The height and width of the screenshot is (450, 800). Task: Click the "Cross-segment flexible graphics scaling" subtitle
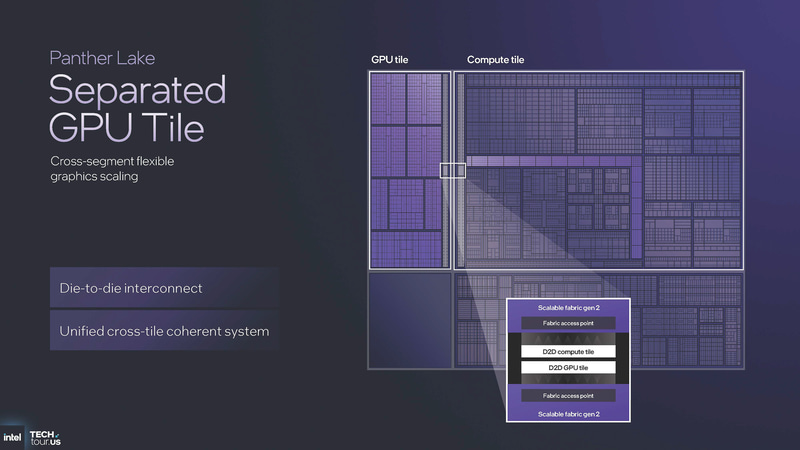coord(112,169)
